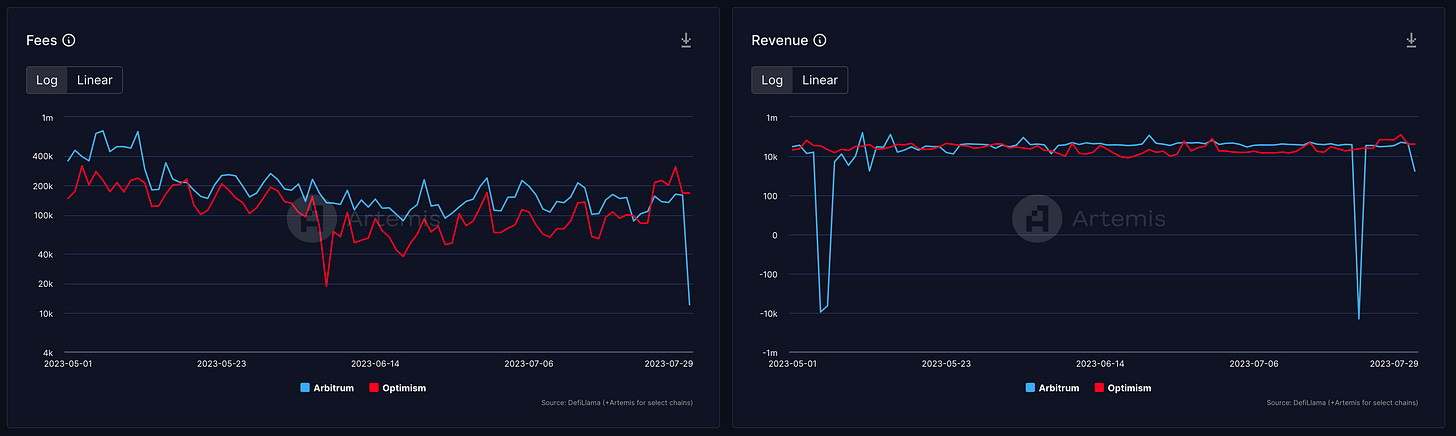
Task: Download the Fees chart data
Action: pos(686,40)
